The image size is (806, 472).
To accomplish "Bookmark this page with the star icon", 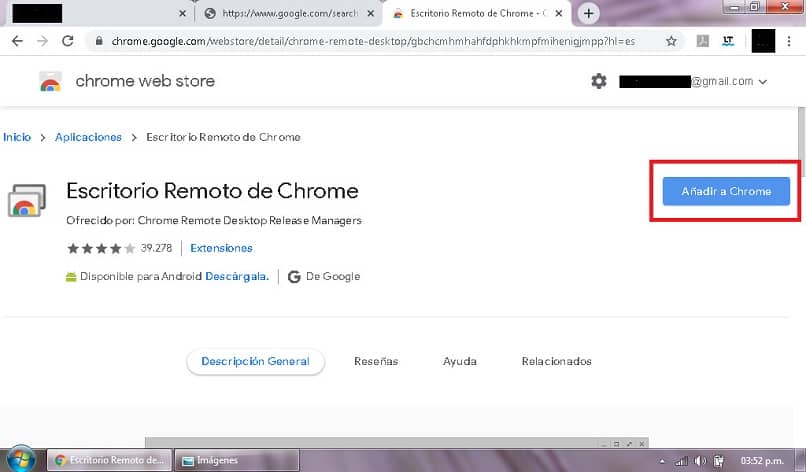I will point(671,41).
